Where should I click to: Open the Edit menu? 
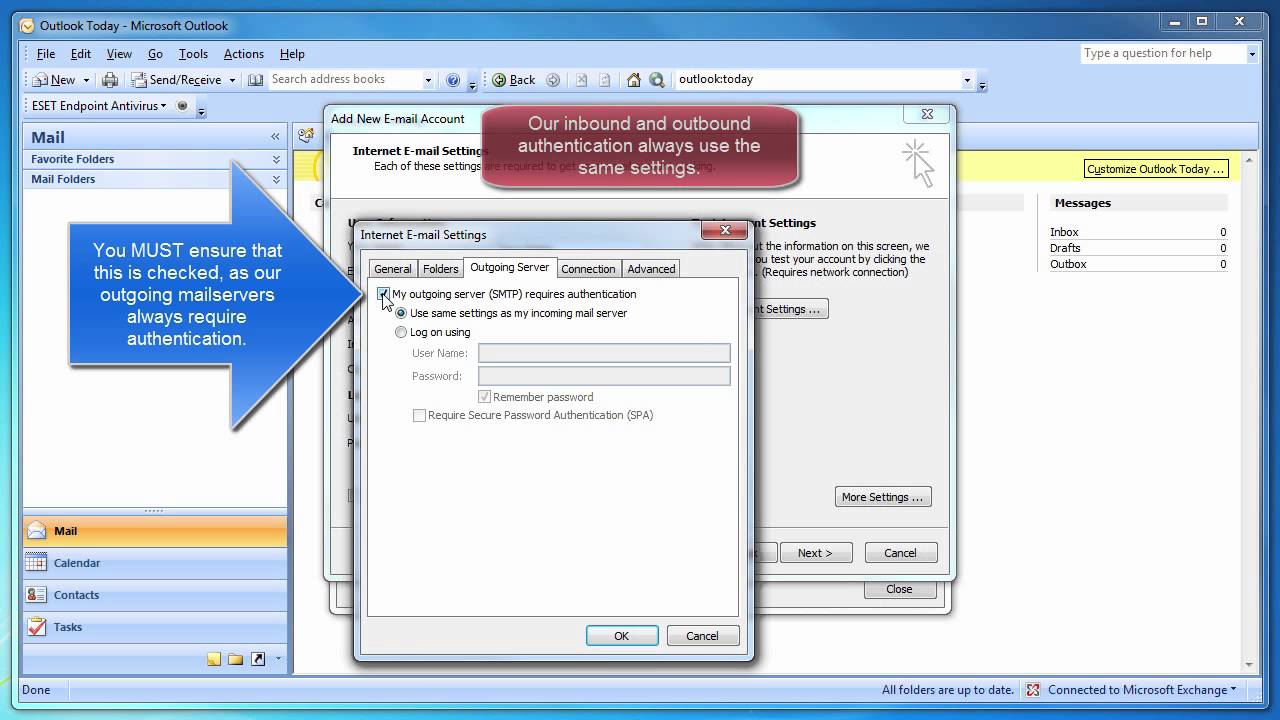tap(81, 54)
